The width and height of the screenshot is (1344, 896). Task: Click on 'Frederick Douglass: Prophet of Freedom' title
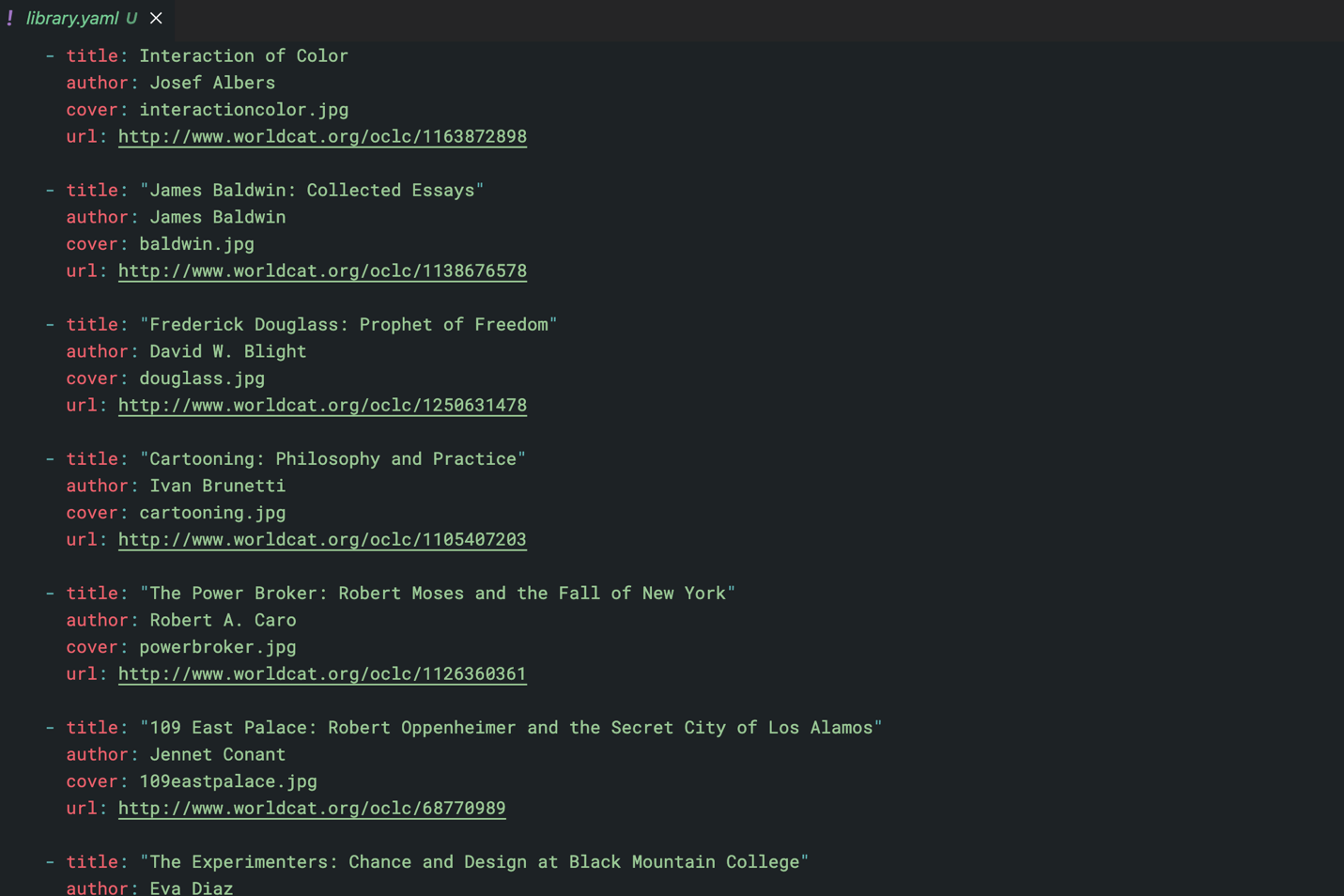point(348,324)
